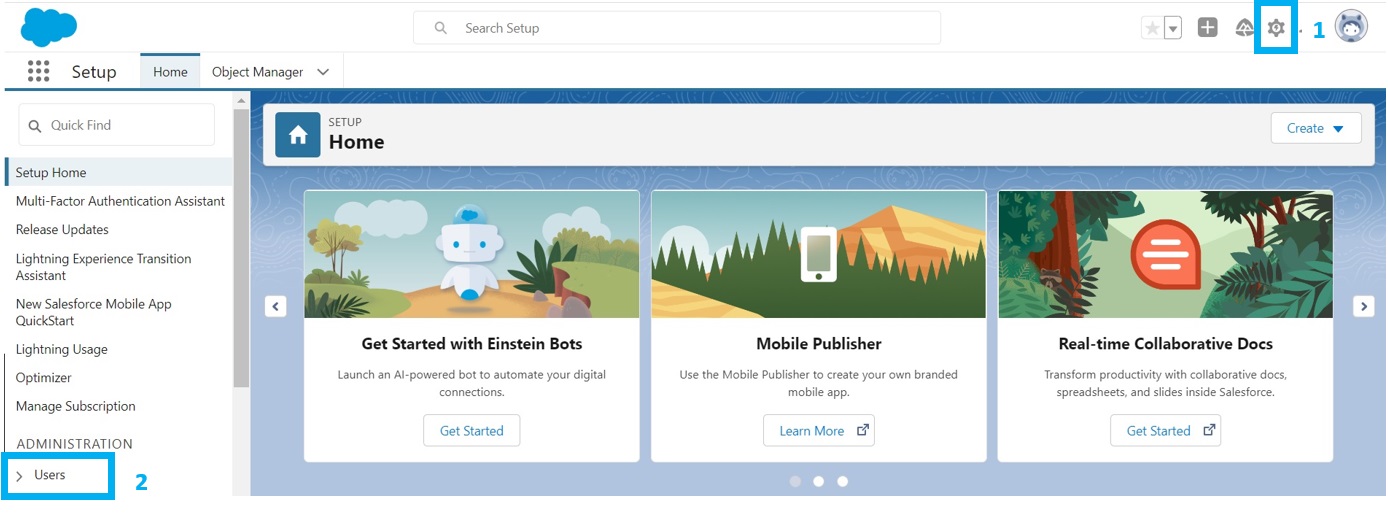1388x523 pixels.
Task: Switch to the Object Manager tab
Action: 257,72
